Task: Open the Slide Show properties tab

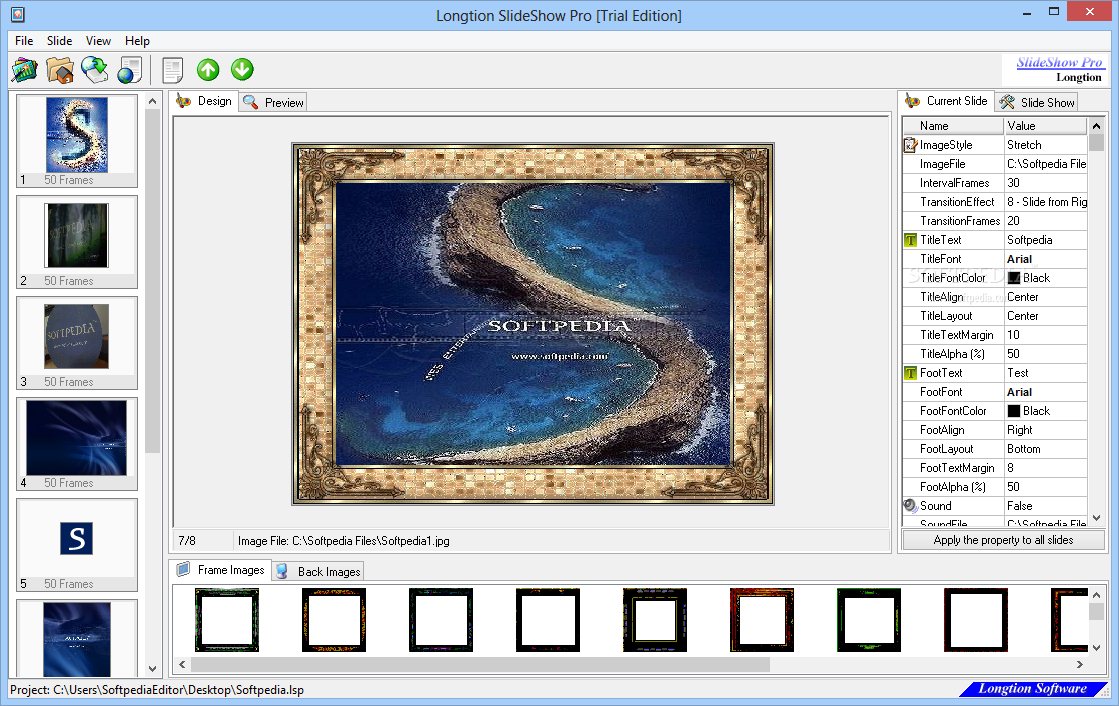Action: (x=1037, y=102)
